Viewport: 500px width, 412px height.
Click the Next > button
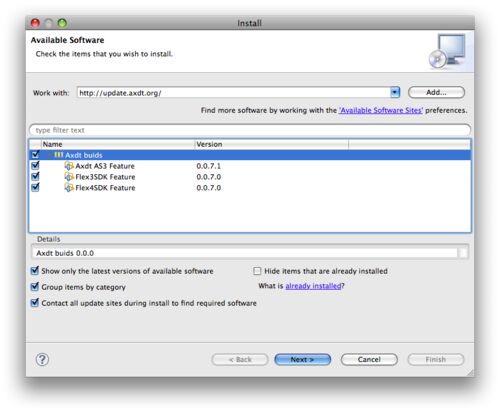click(x=303, y=359)
